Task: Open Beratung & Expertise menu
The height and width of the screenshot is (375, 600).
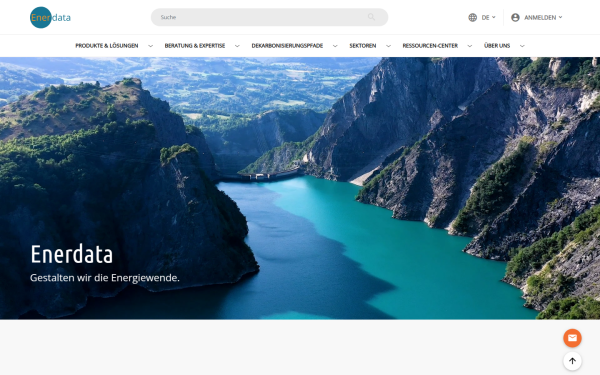Action: coord(195,46)
